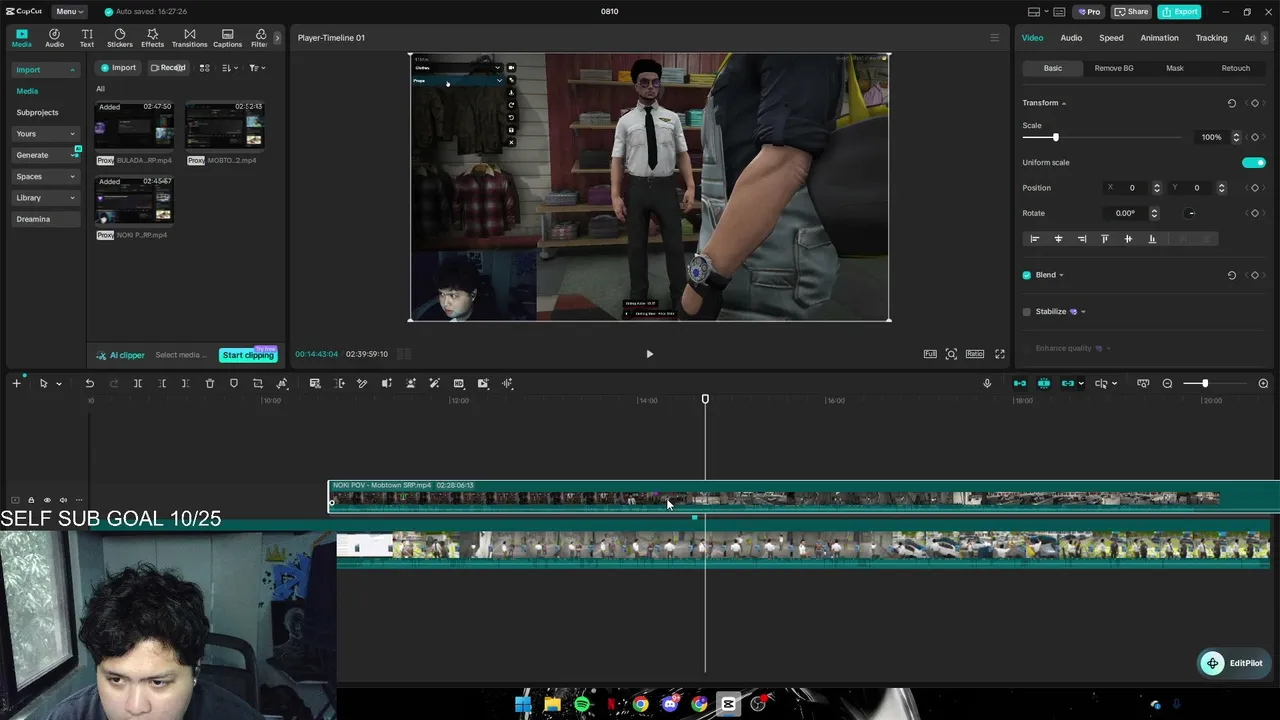
Task: Open the select tool mode dropdown
Action: point(59,384)
